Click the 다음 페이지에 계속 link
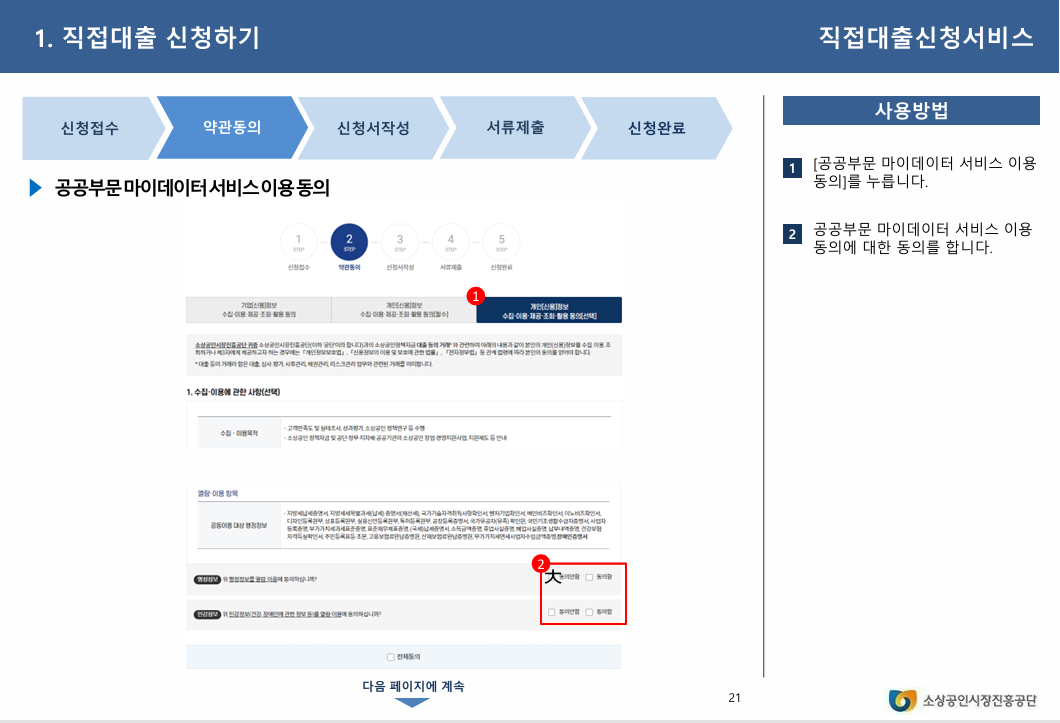This screenshot has width=1060, height=723. [x=411, y=687]
